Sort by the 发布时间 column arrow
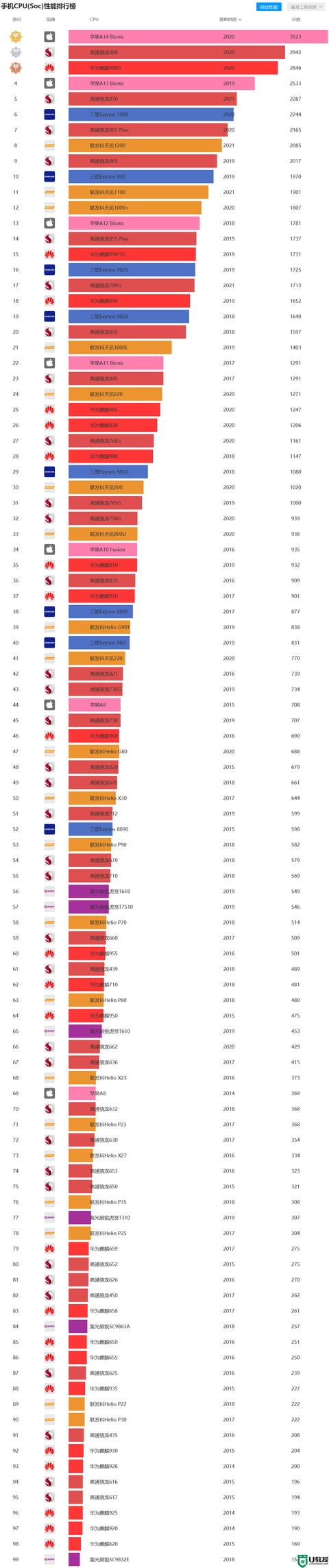329x1568 pixels. 240,20
